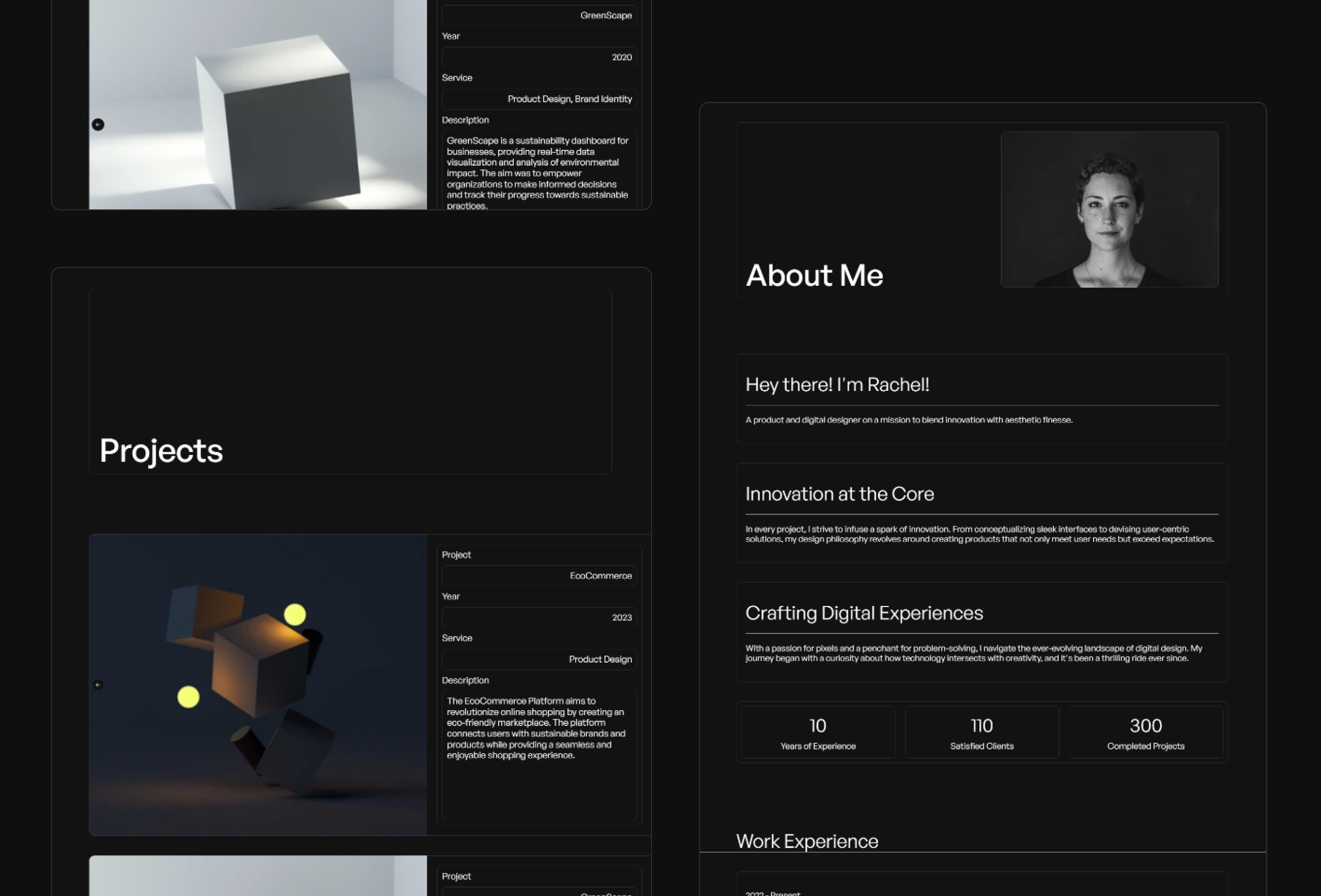1321x896 pixels.
Task: Click the Product Design service field under EcoCommerce
Action: pyautogui.click(x=538, y=659)
